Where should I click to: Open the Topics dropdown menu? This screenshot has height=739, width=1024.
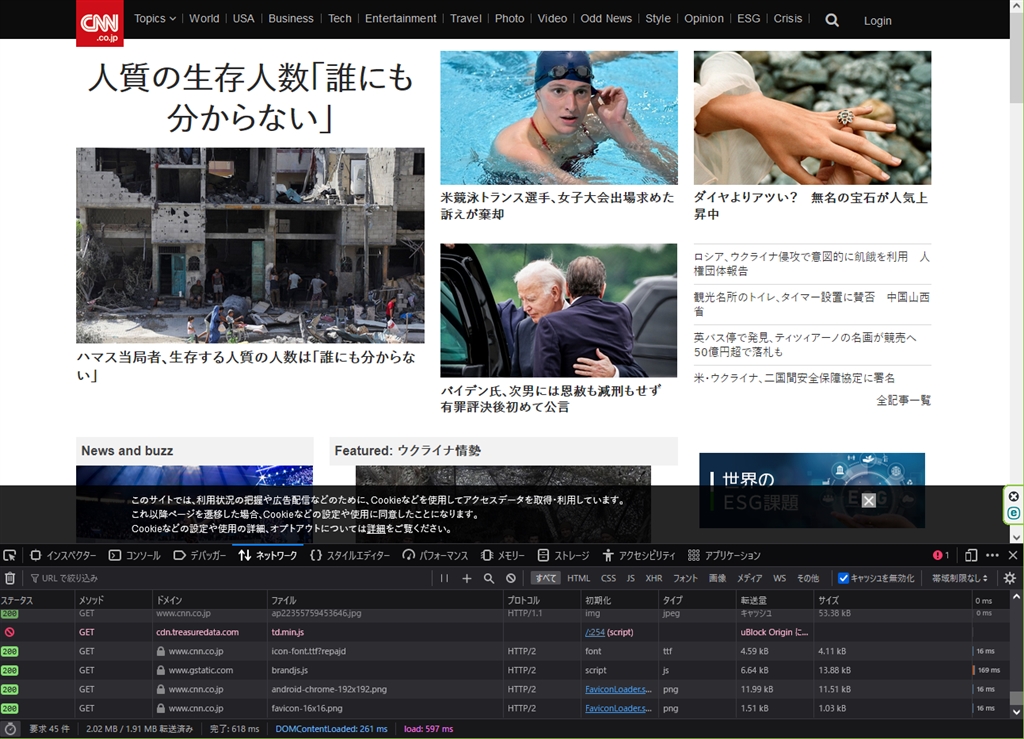tap(155, 18)
